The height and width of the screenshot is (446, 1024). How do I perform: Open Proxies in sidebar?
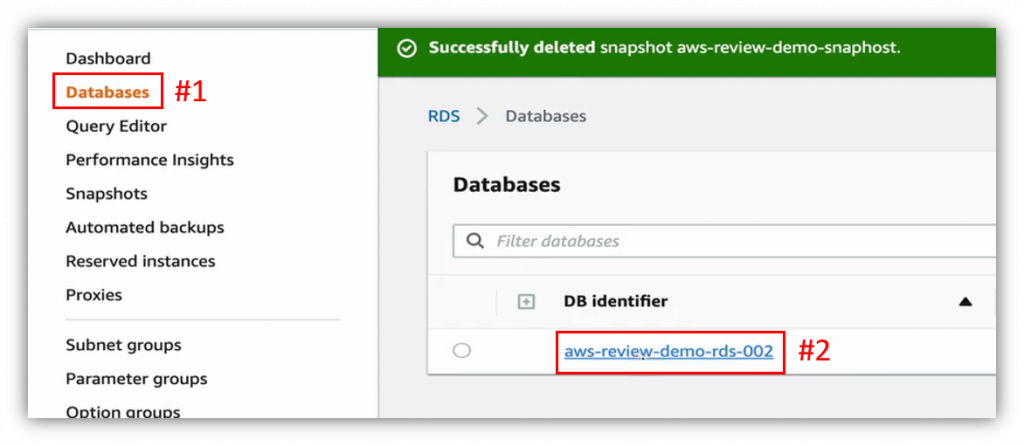tap(93, 295)
